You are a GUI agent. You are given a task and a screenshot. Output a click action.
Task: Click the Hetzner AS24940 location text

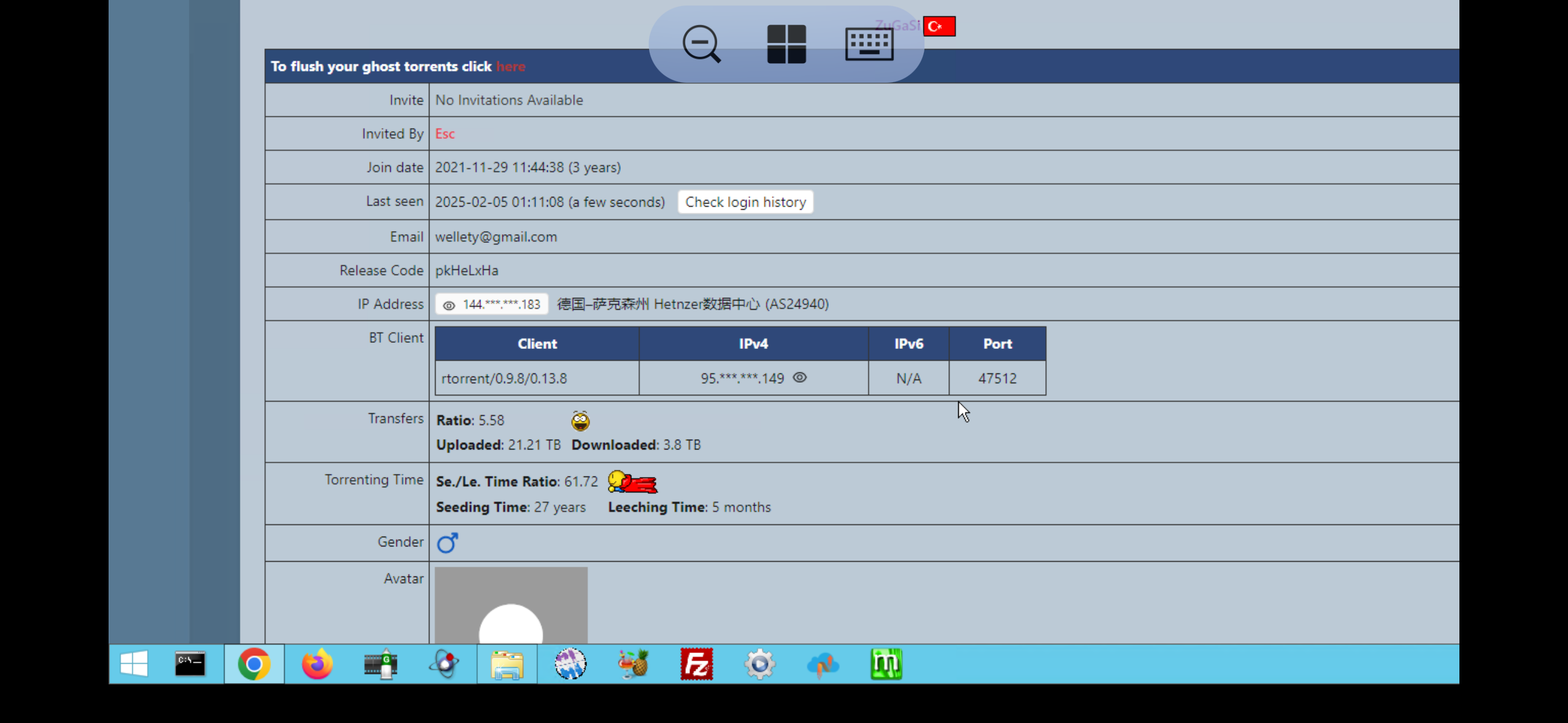click(x=693, y=304)
